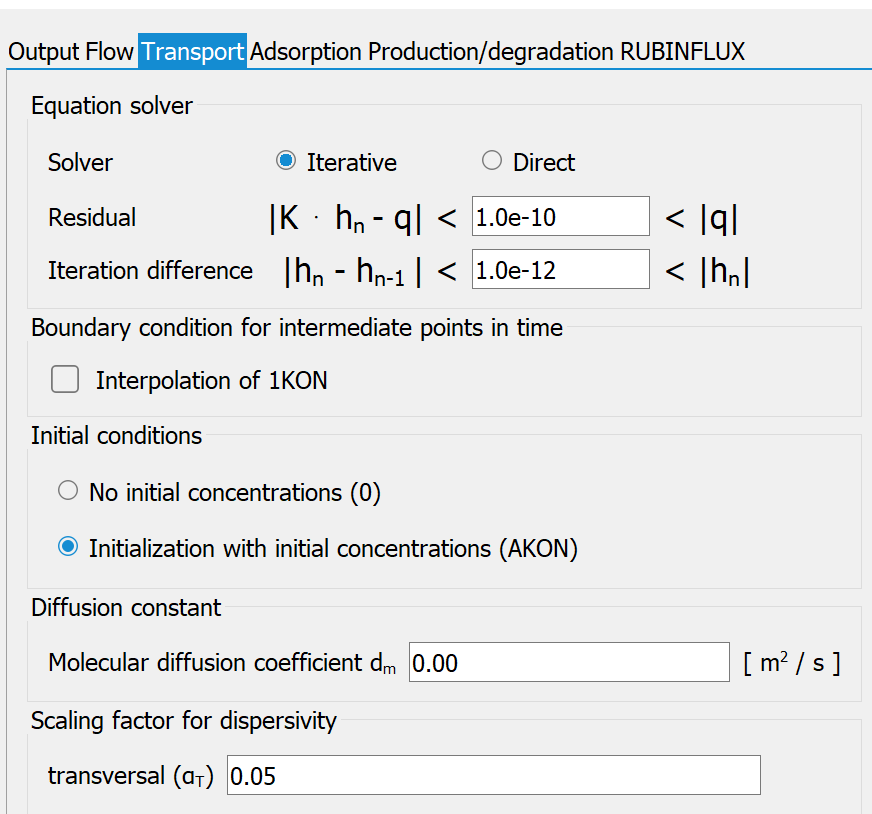Select the Transport tab
This screenshot has height=814, width=872.
pyautogui.click(x=192, y=52)
